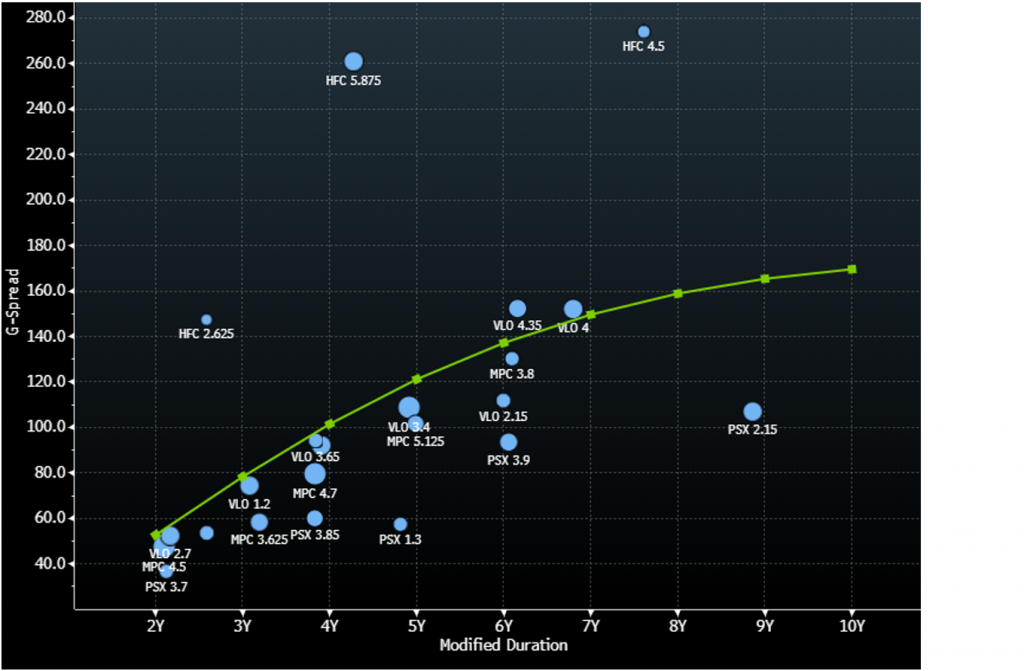
Task: Select the green curve marker at 8Y
Action: coord(678,293)
